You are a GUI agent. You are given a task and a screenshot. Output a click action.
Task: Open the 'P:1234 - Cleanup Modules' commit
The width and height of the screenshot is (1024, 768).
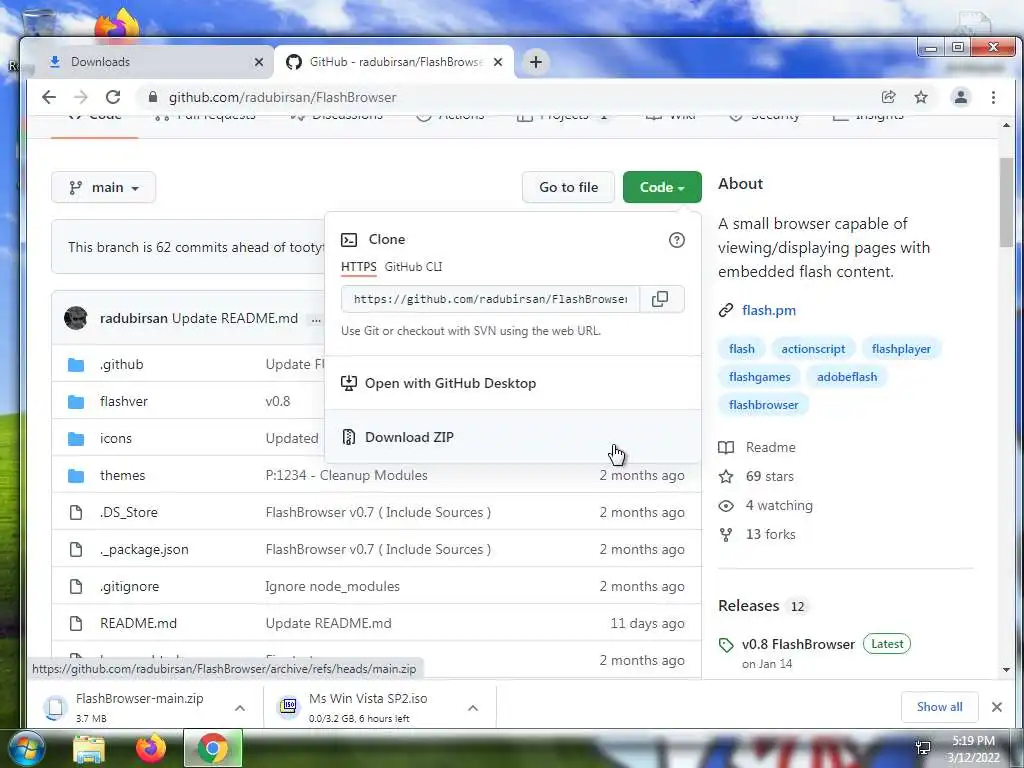point(346,475)
